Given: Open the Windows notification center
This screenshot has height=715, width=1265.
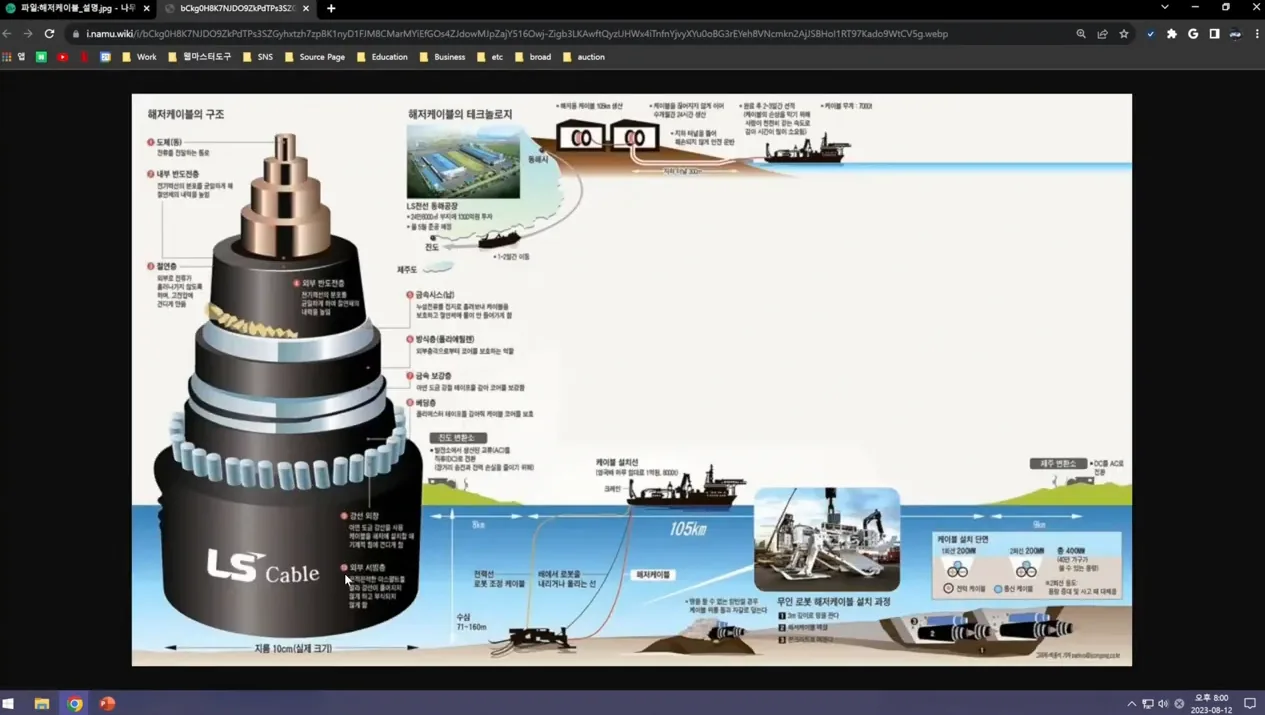Looking at the screenshot, I should pos(1250,703).
